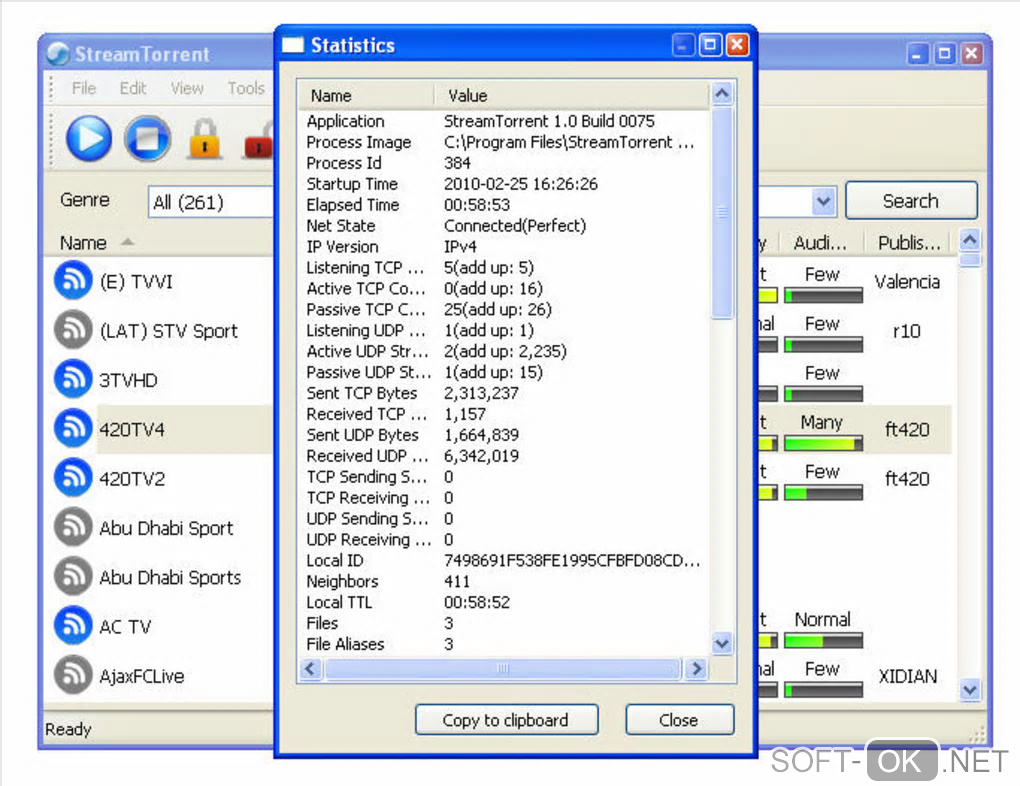Screen dimensions: 1020x786
Task: Select the Local TTL row
Action: (504, 602)
